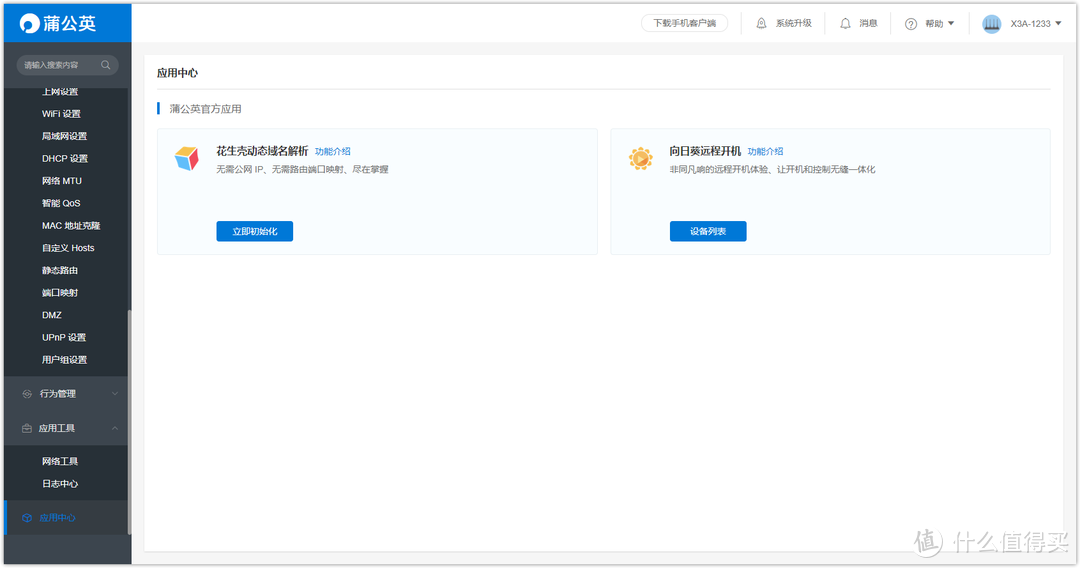Click the 设备列表 button

click(x=707, y=231)
